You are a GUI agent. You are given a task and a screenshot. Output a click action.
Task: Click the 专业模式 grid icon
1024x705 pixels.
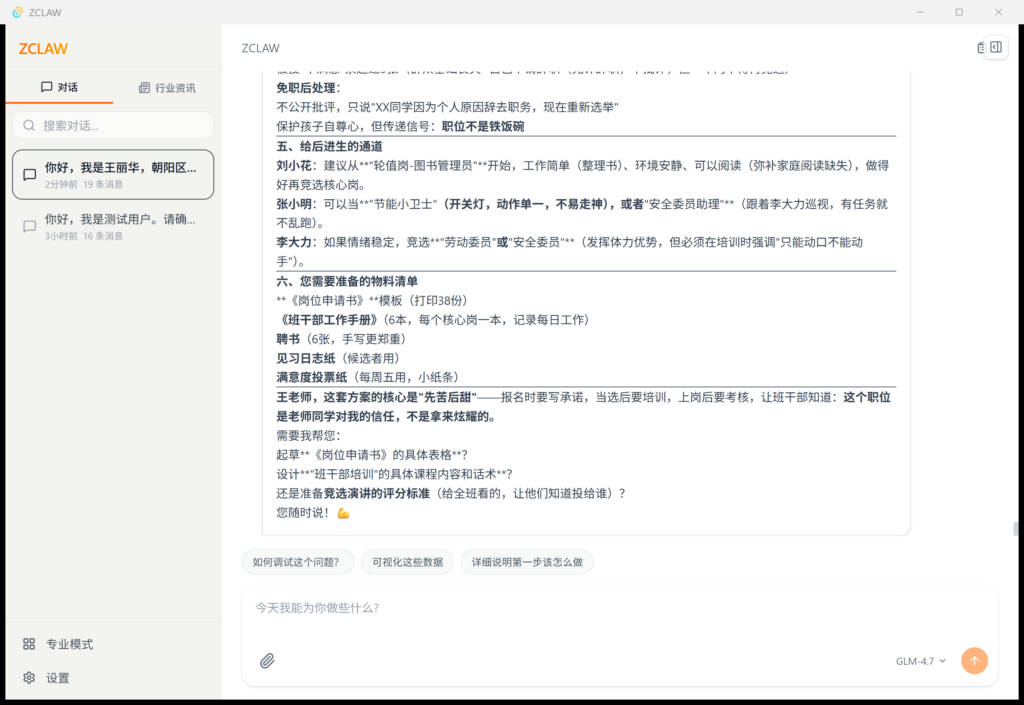[x=29, y=644]
